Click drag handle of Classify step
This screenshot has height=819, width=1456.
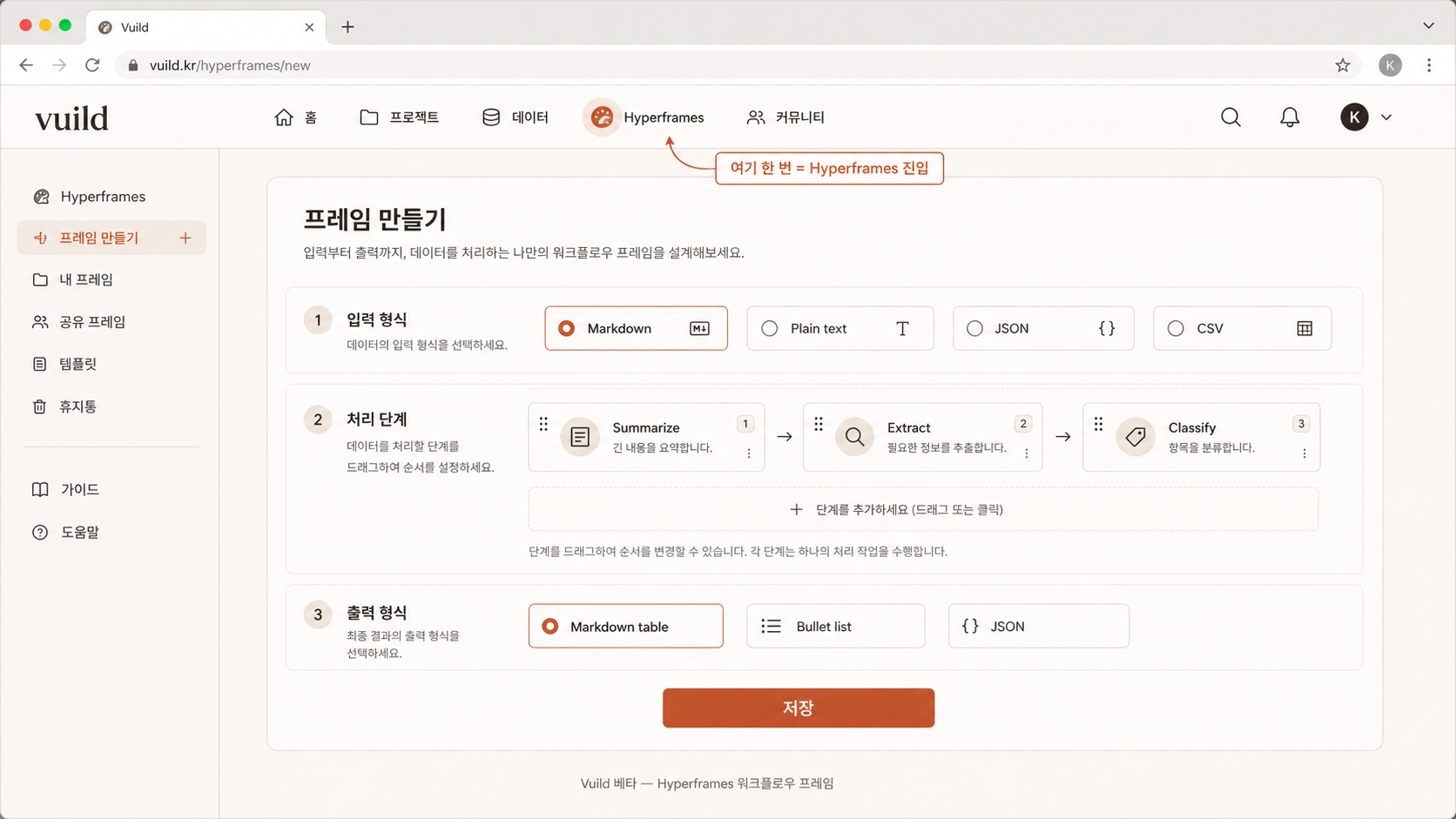point(1098,424)
